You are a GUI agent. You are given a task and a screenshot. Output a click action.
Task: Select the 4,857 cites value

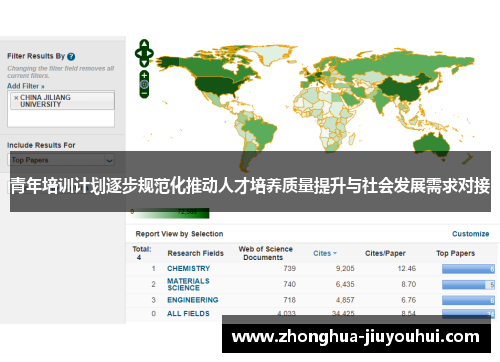coord(345,300)
